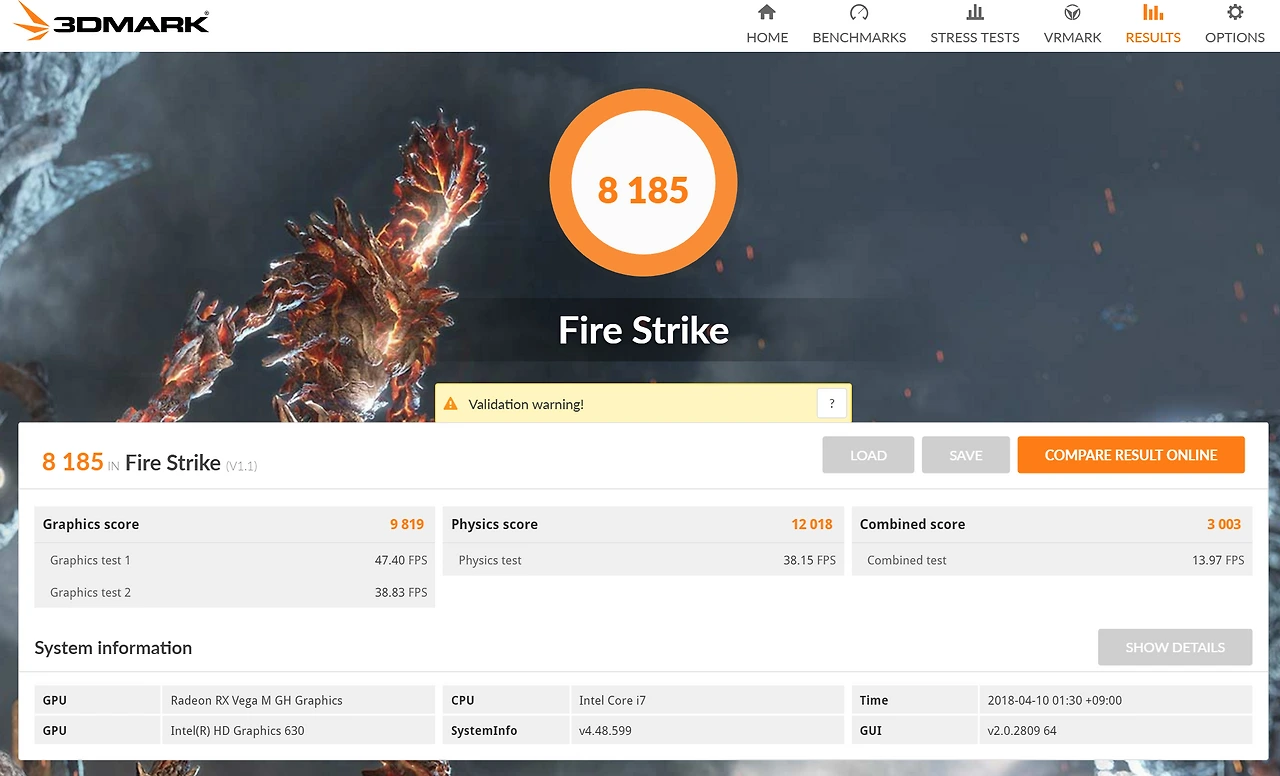Click the (V1.1) version label

point(241,466)
